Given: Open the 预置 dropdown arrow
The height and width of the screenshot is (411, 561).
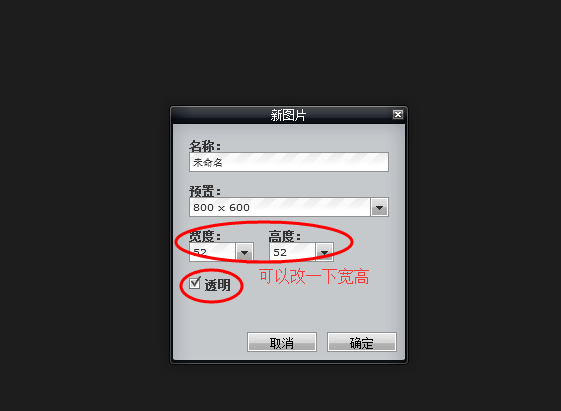Looking at the screenshot, I should 380,207.
